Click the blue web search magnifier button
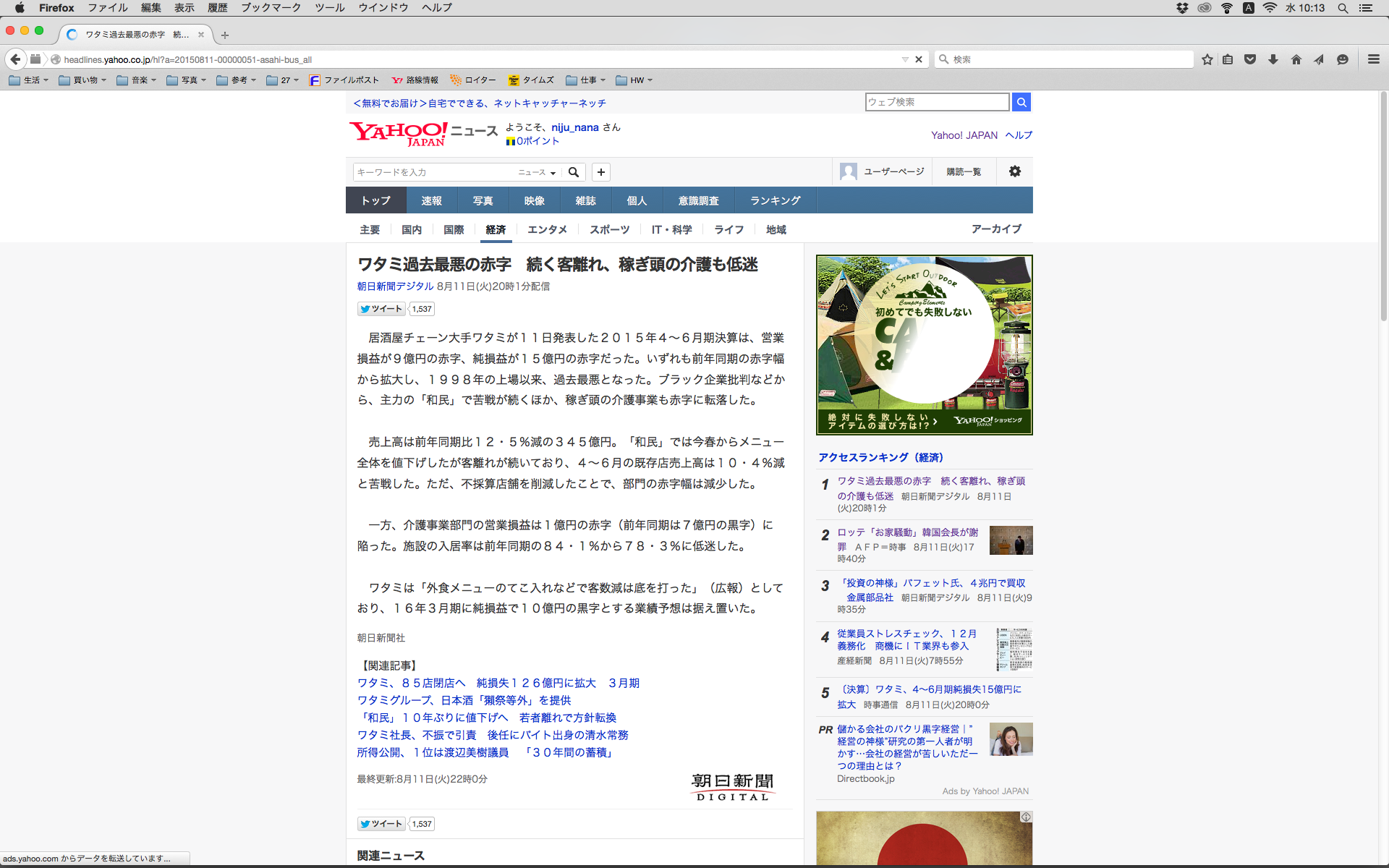The height and width of the screenshot is (868, 1389). coord(1021,102)
